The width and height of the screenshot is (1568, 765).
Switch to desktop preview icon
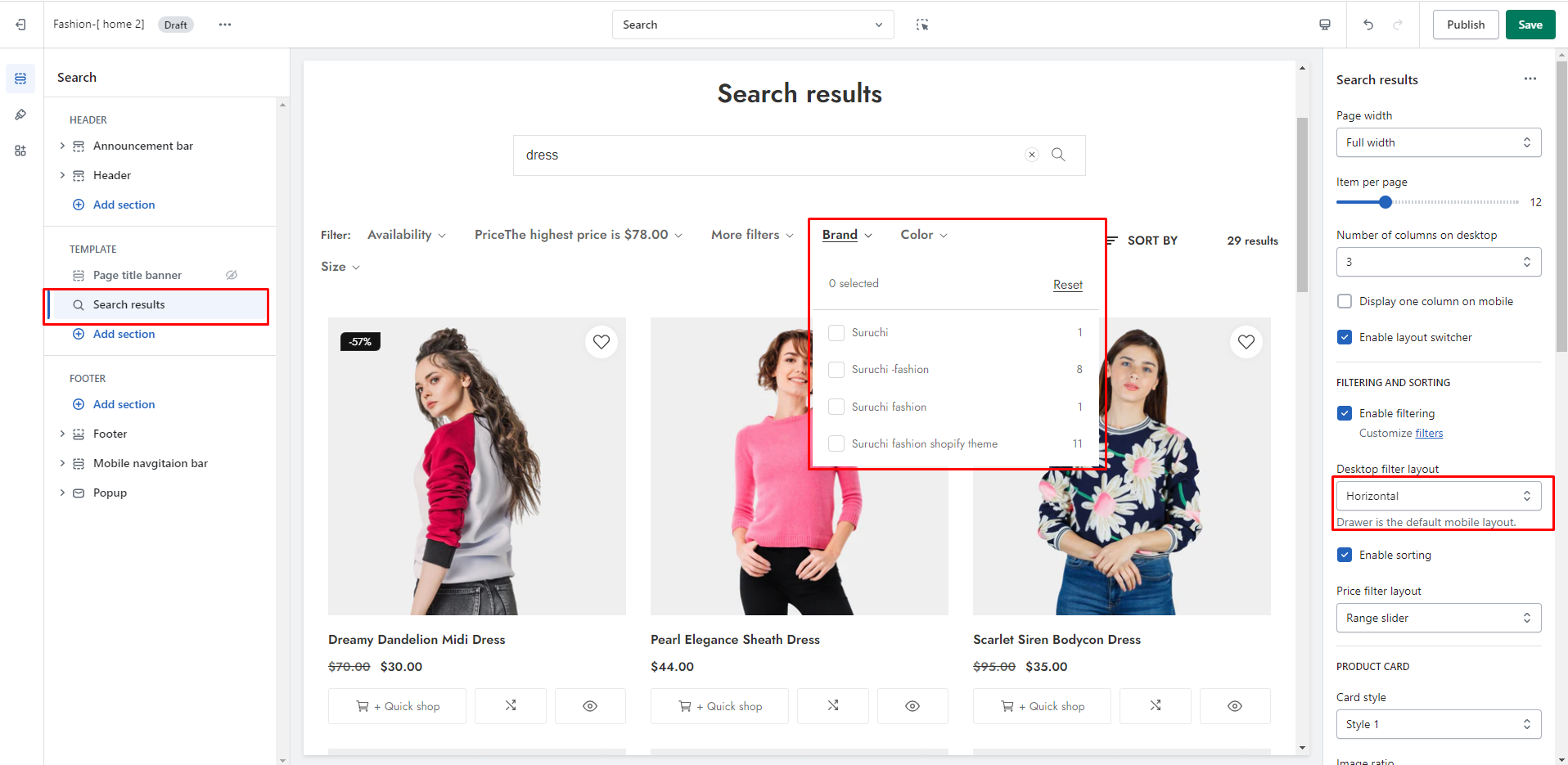tap(1325, 25)
